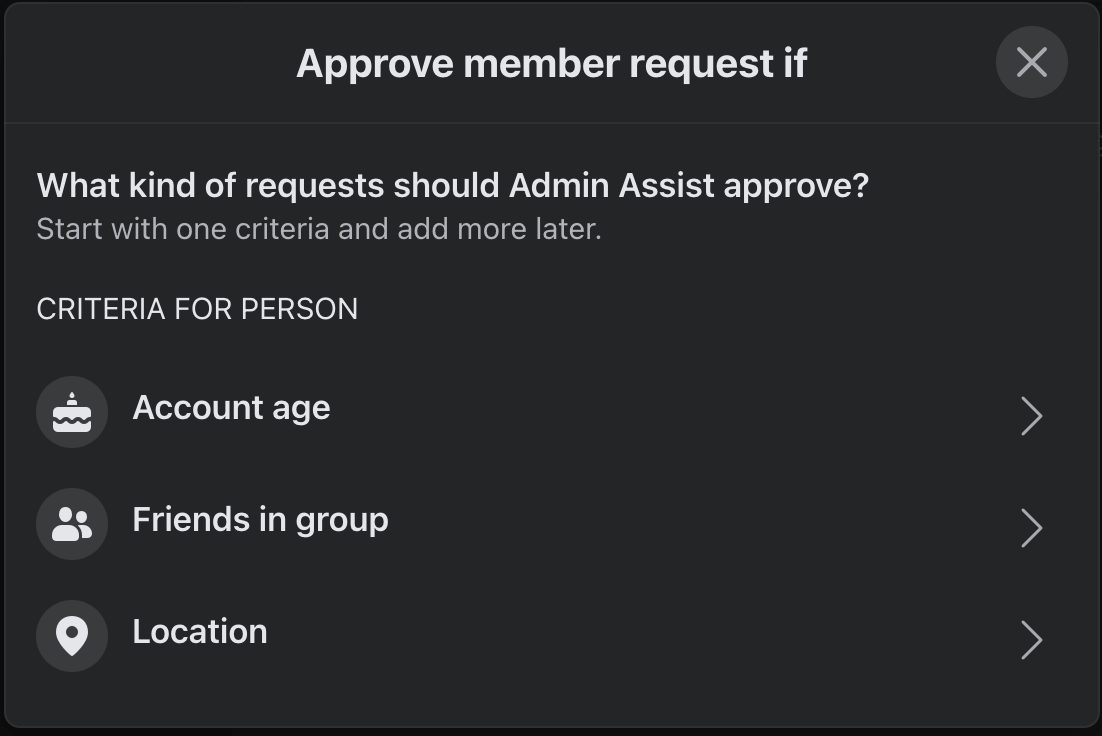Select the Account age label text
This screenshot has height=736, width=1102.
[231, 408]
